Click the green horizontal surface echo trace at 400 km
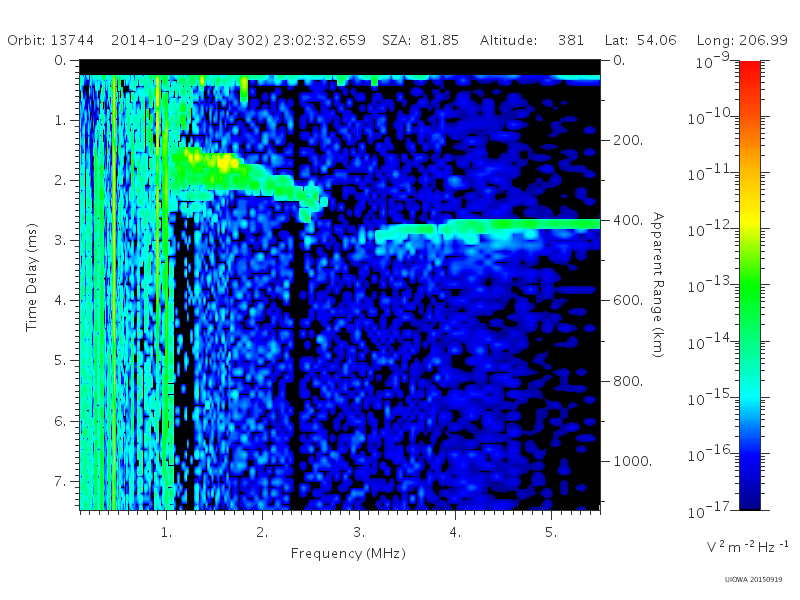 click(x=487, y=227)
